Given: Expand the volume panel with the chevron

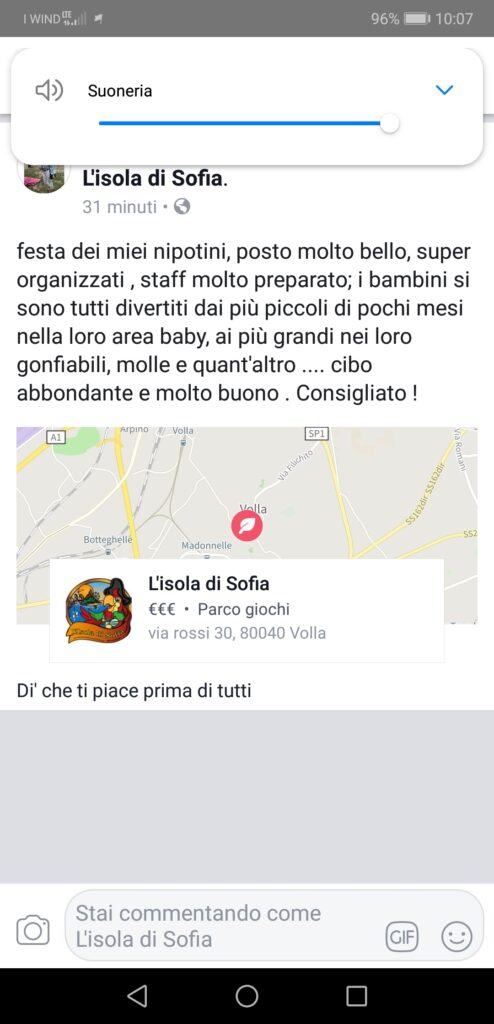Looking at the screenshot, I should 444,90.
